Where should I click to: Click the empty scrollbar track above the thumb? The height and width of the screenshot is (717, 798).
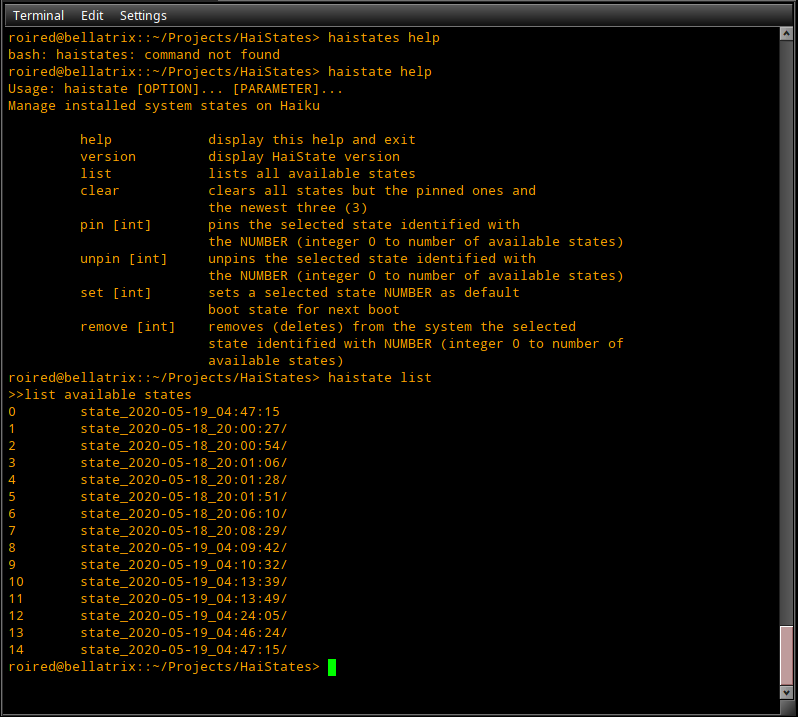[786, 331]
